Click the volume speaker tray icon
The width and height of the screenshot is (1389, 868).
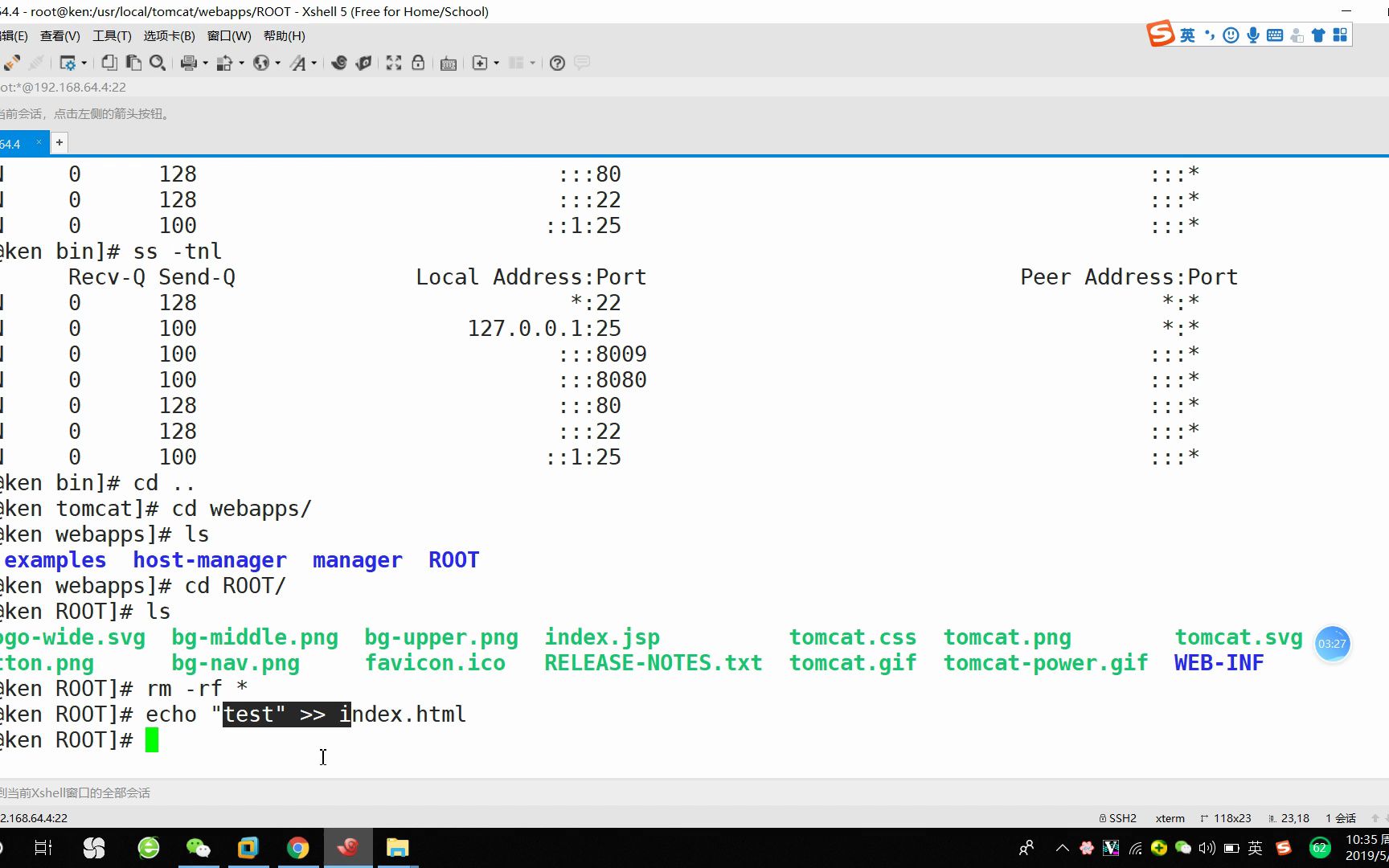click(x=1207, y=848)
